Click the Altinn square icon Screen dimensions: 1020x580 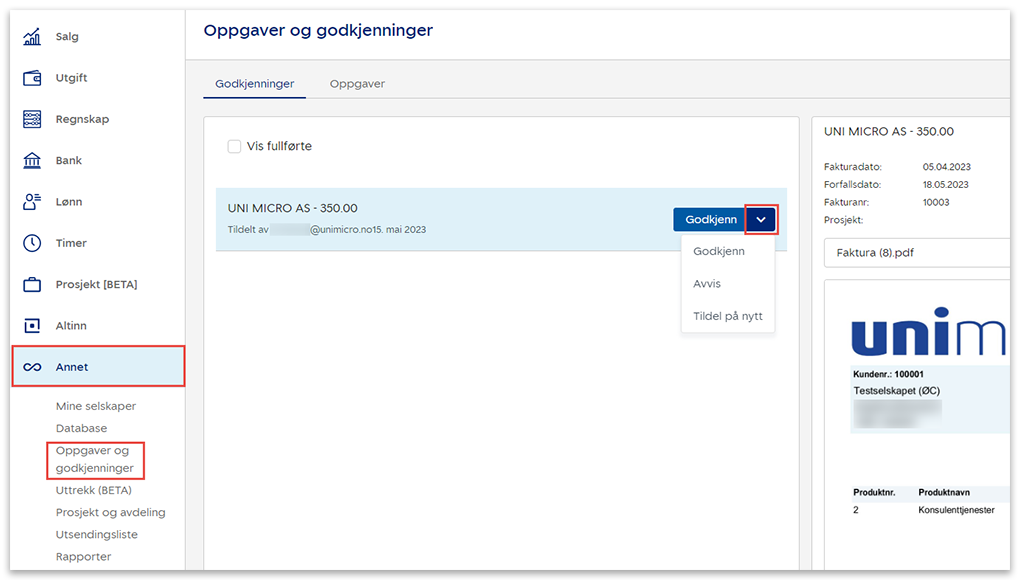point(32,326)
